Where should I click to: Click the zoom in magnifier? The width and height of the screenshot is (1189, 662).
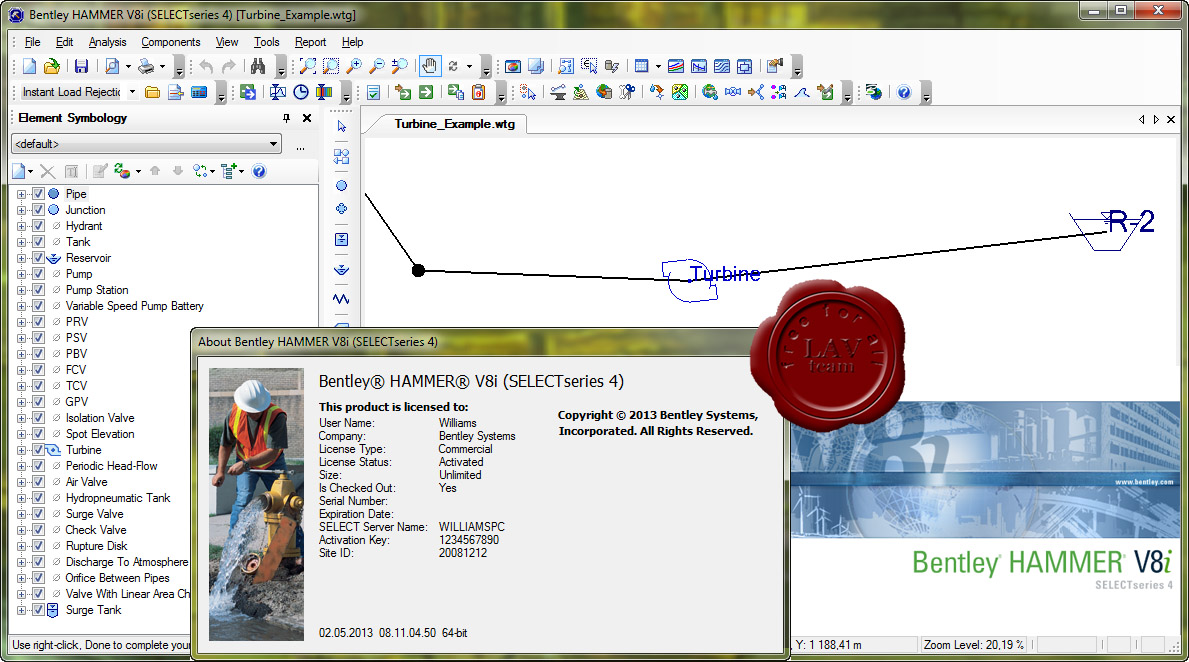point(354,67)
